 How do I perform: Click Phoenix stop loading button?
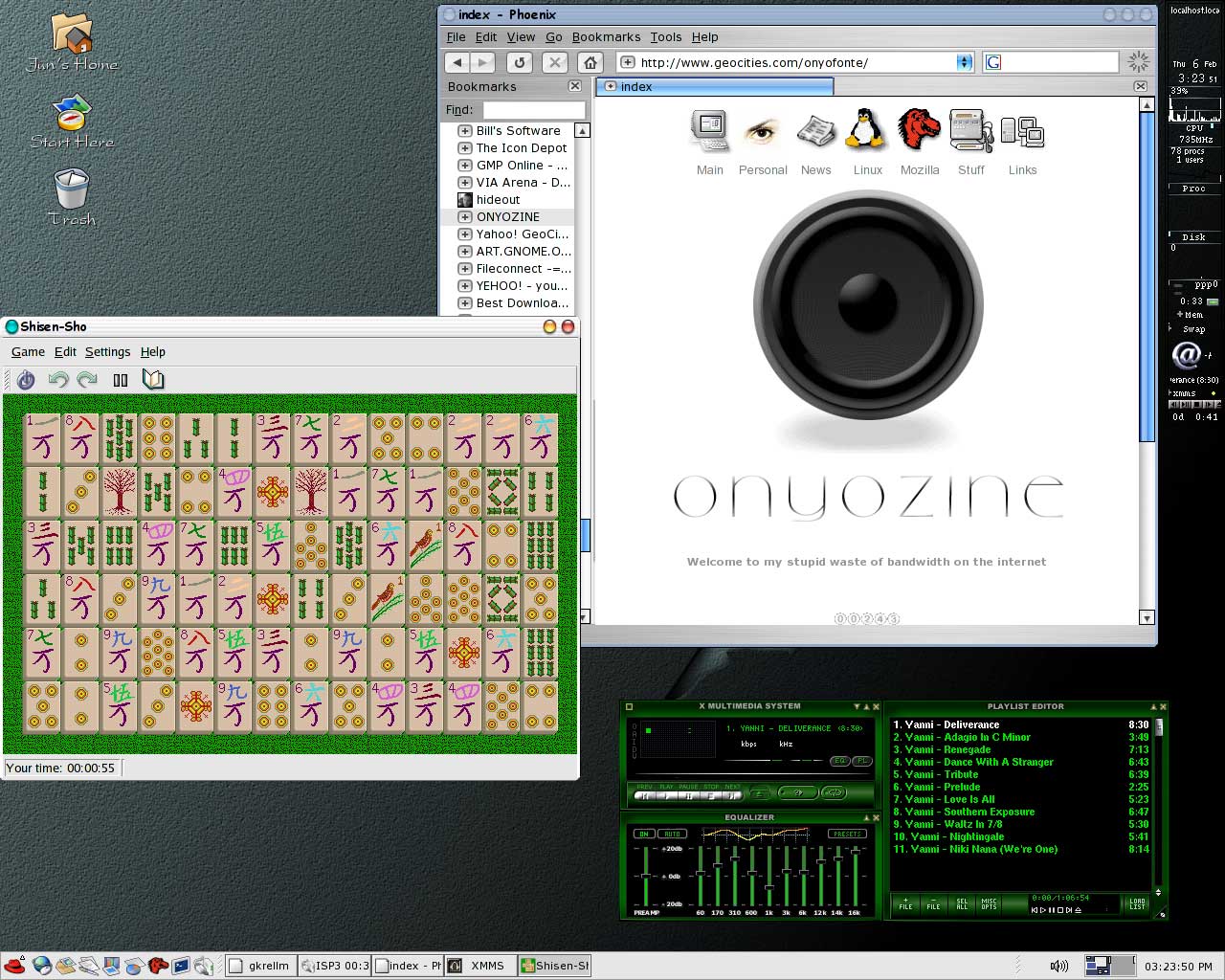coord(555,62)
